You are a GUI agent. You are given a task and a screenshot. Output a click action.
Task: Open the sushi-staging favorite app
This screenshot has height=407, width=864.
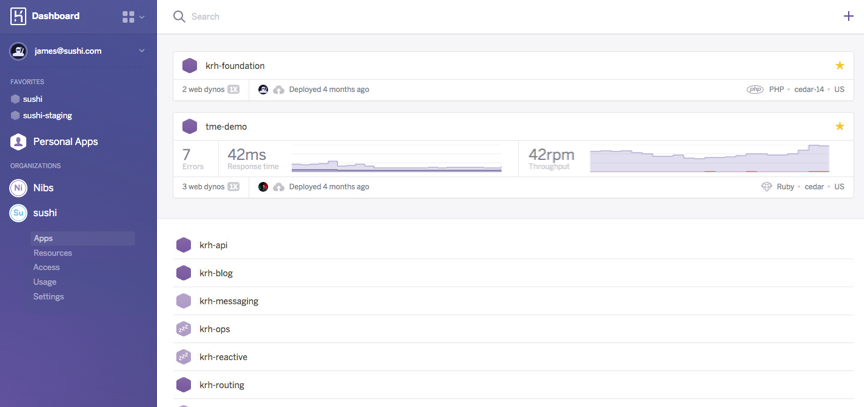coord(47,116)
